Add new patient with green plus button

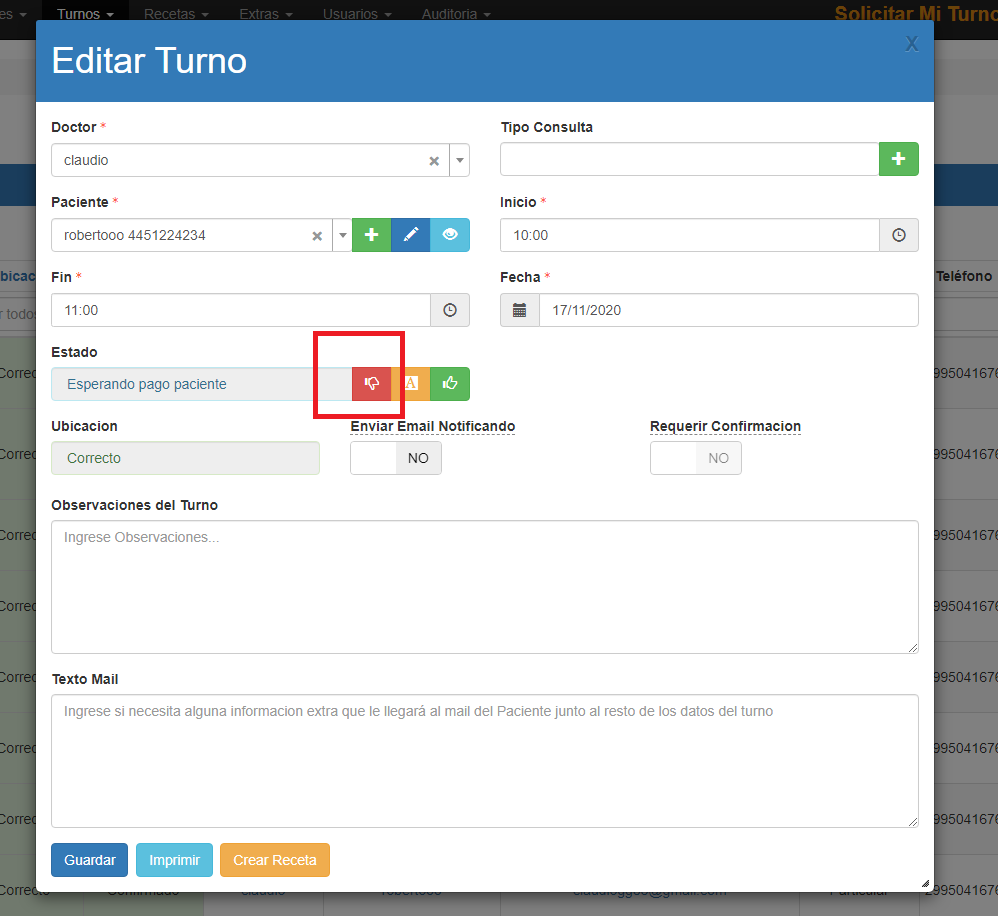pos(371,235)
